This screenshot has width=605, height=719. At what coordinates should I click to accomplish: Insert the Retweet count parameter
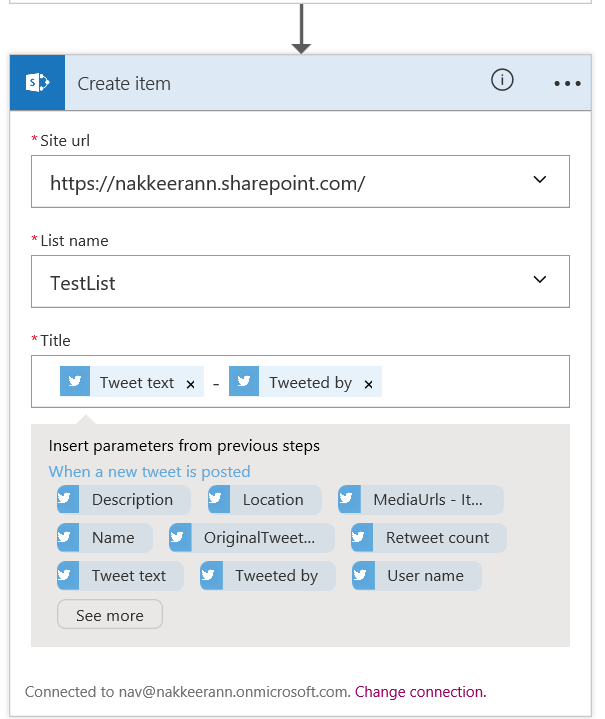[428, 538]
